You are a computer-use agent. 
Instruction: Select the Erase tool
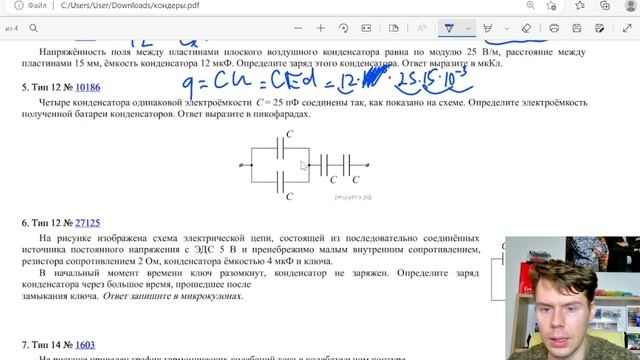pos(526,28)
